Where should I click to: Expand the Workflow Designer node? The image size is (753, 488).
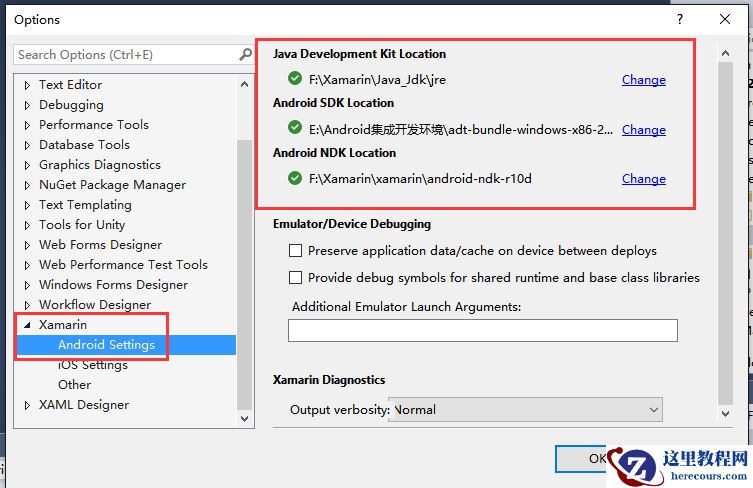point(27,305)
